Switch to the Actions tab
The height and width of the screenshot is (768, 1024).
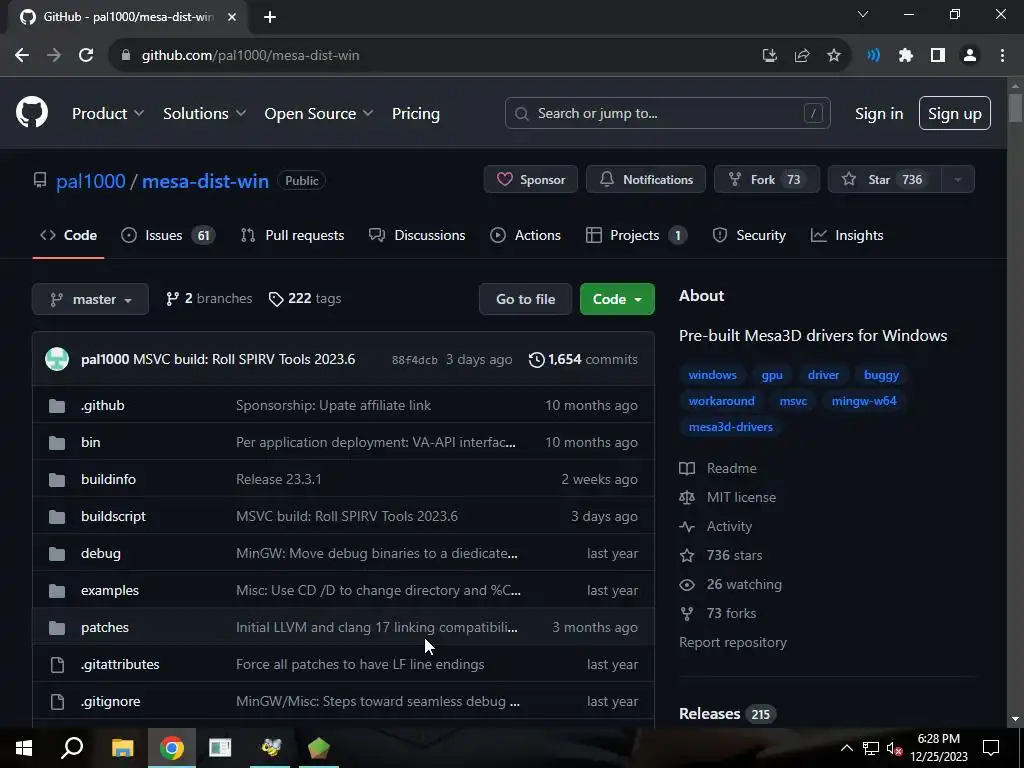(x=526, y=235)
